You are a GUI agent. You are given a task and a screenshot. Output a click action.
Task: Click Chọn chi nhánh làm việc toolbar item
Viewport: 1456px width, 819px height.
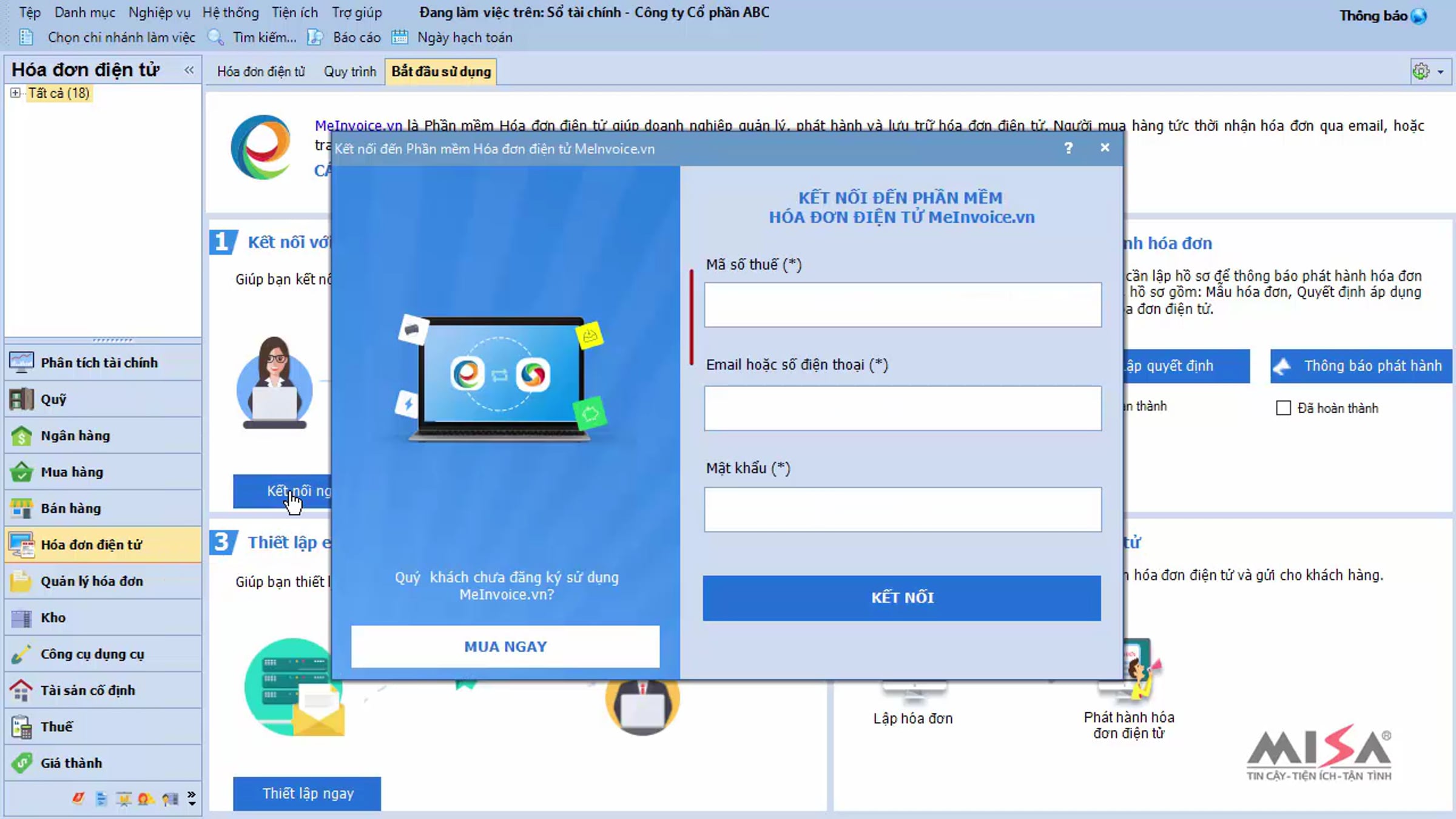pyautogui.click(x=108, y=38)
